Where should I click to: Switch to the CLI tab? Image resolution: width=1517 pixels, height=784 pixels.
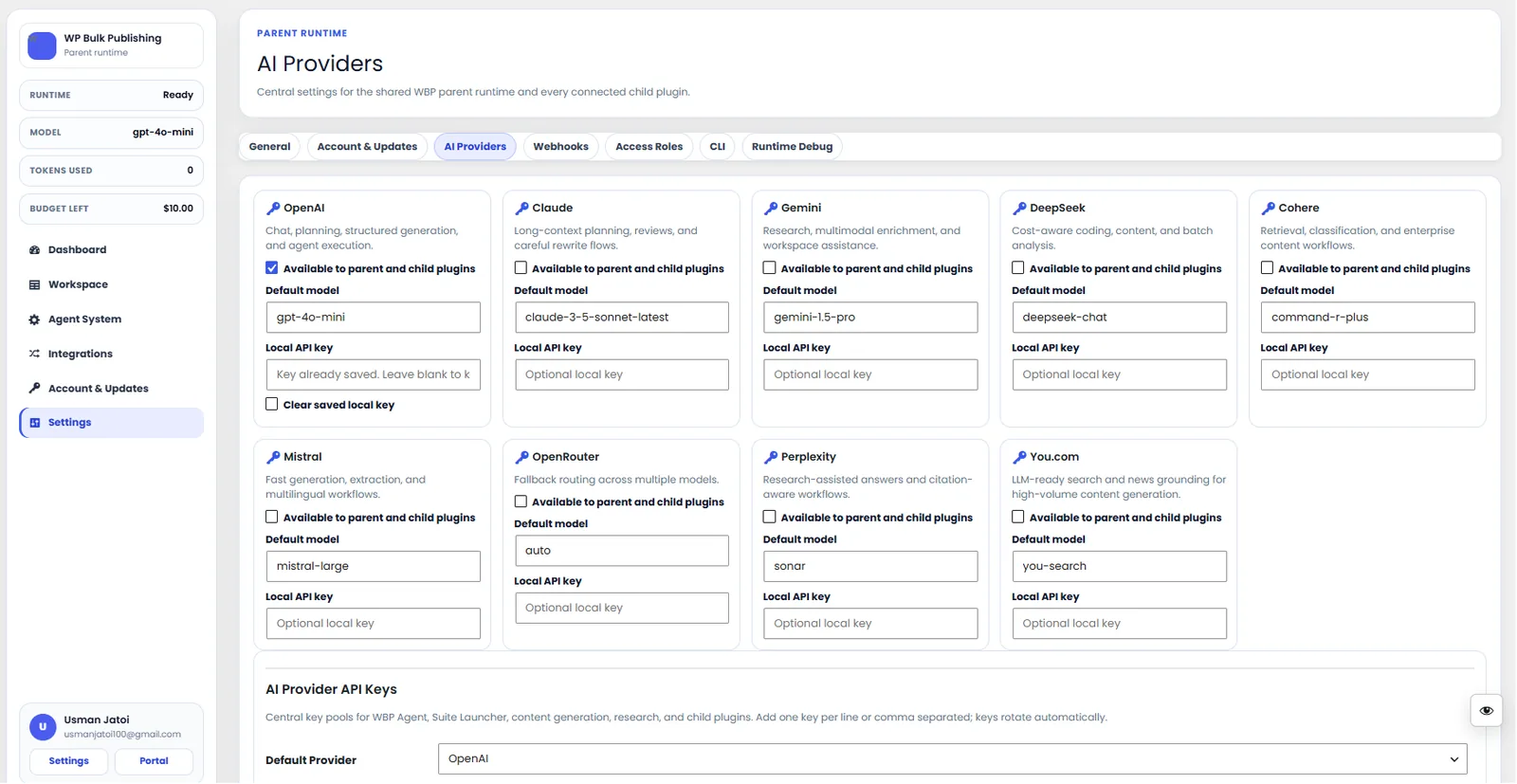(718, 147)
